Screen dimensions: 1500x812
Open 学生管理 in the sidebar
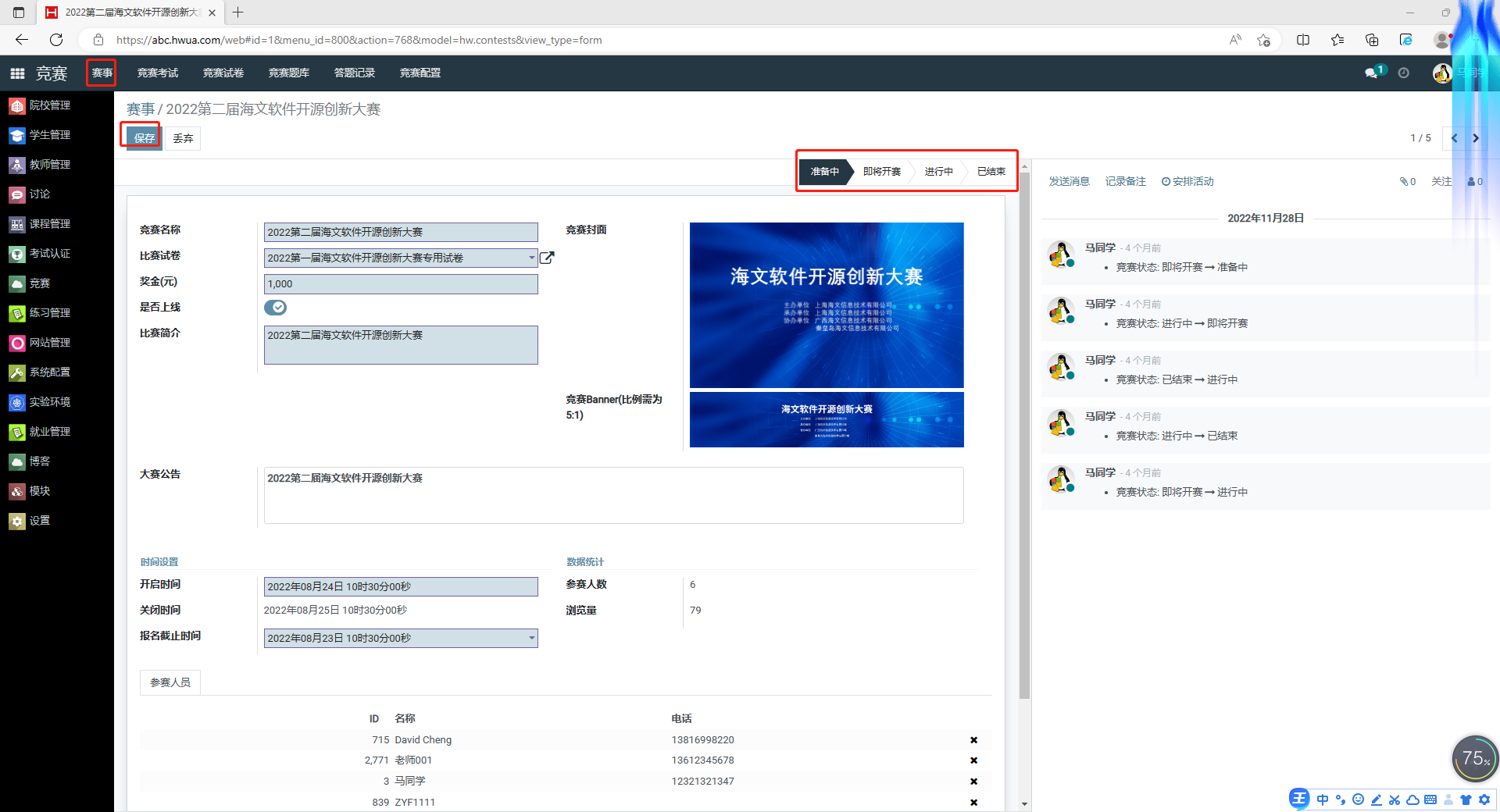pos(40,135)
